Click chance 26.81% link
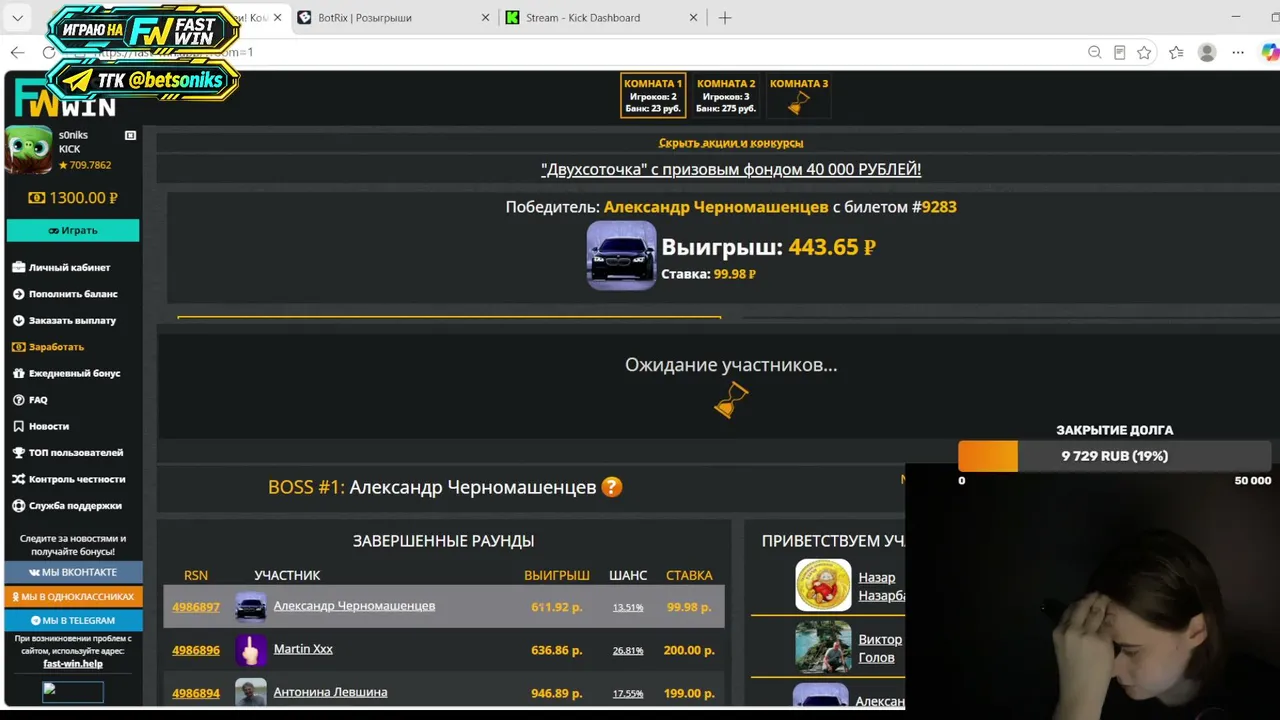This screenshot has height=720, width=1280. (x=628, y=650)
